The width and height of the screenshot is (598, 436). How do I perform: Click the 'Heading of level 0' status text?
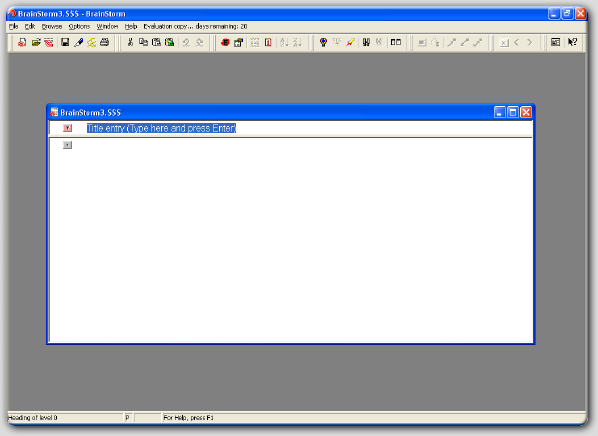[x=32, y=418]
